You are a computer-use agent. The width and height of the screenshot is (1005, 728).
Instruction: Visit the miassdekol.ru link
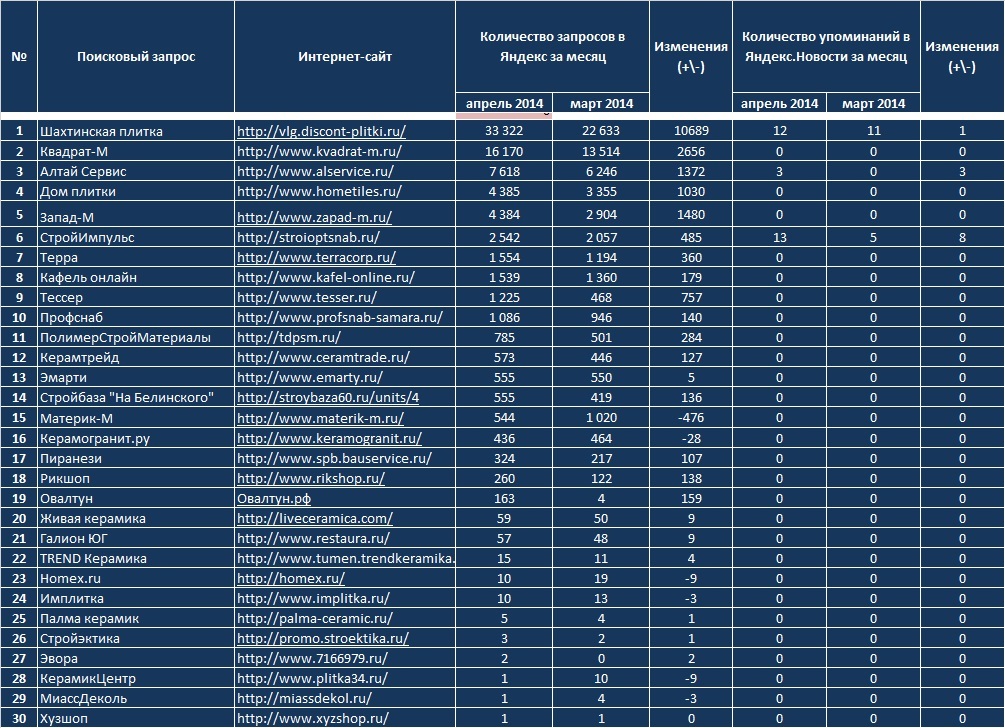pyautogui.click(x=304, y=698)
